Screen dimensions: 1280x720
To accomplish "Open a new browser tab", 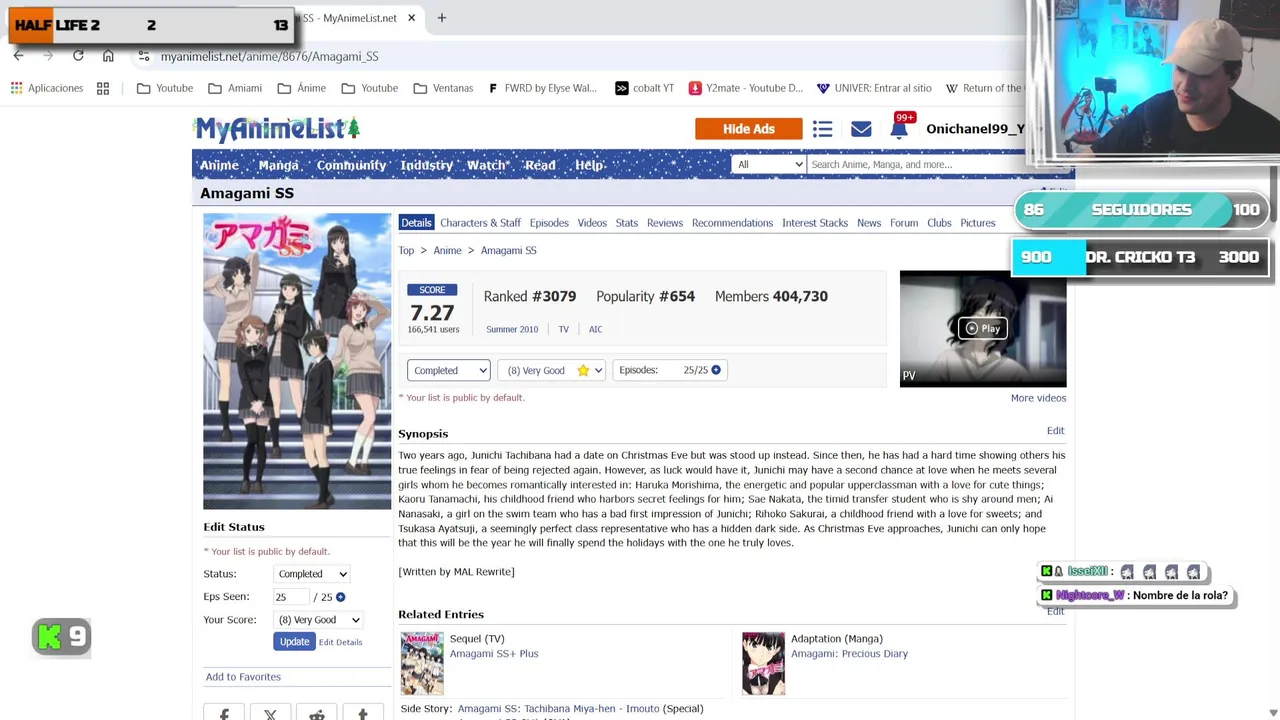I will (441, 17).
